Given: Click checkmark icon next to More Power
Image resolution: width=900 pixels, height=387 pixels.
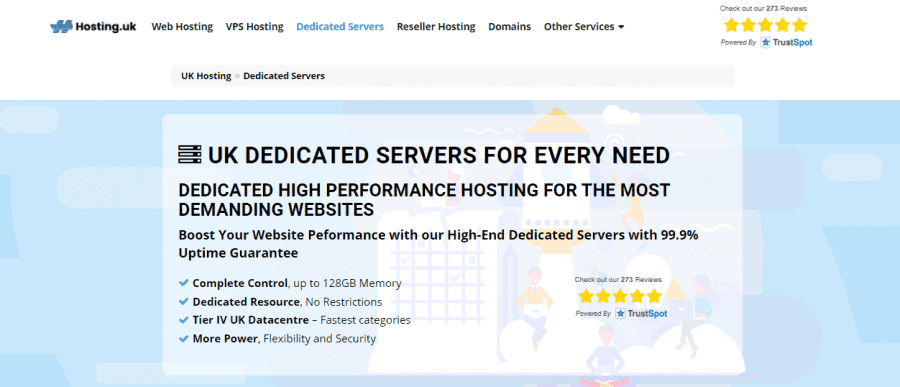Looking at the screenshot, I should [184, 338].
